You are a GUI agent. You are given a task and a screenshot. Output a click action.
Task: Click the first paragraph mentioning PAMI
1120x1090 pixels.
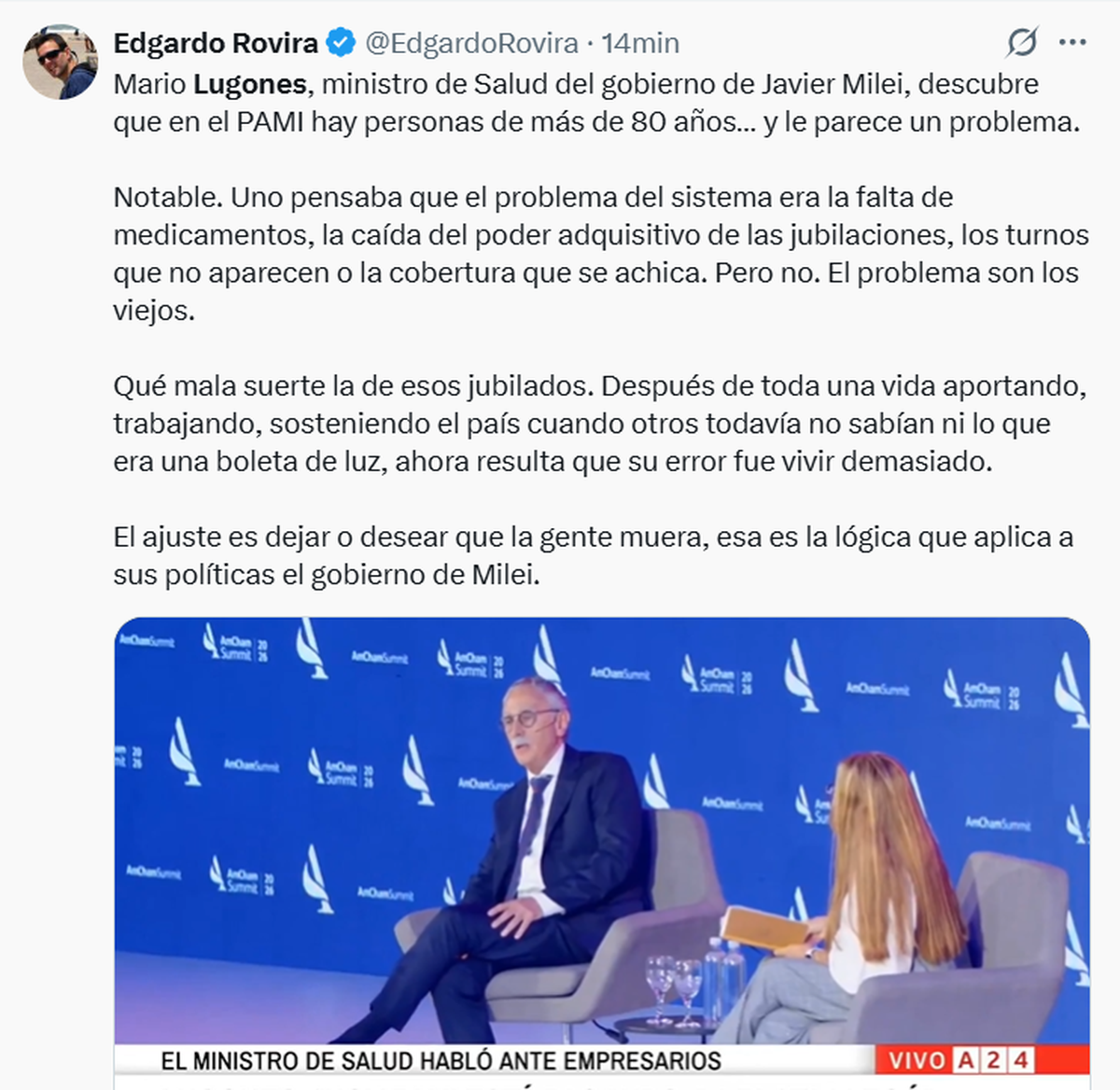596,103
